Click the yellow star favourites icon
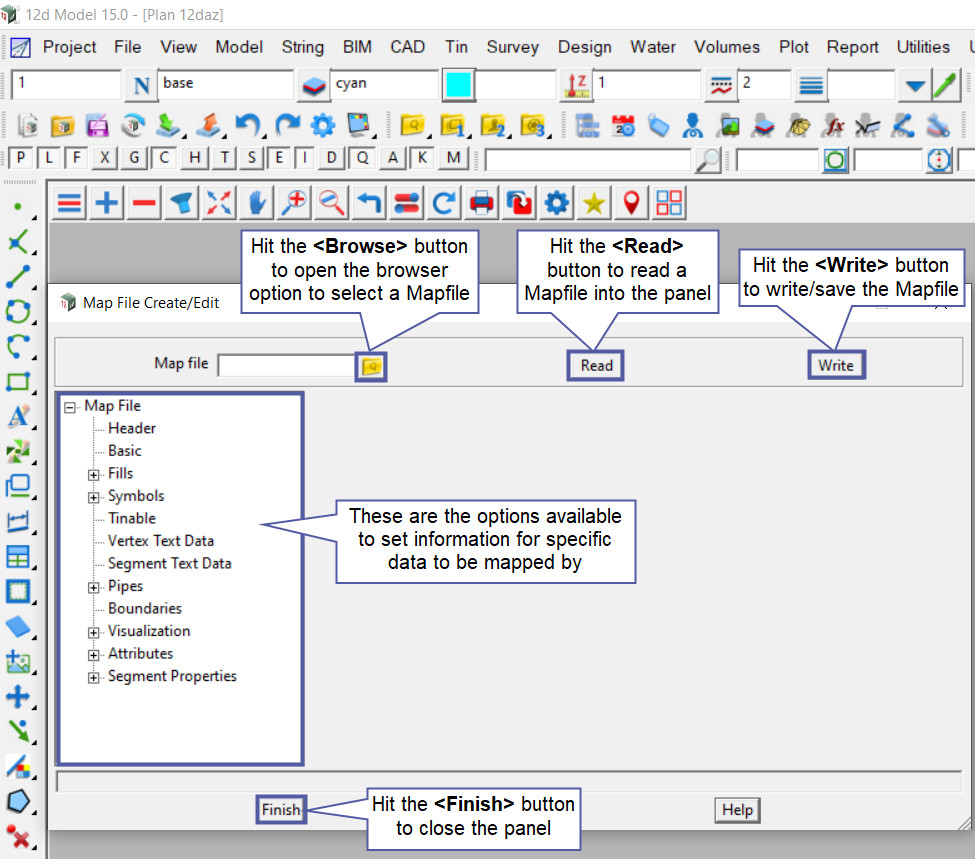The image size is (975, 859). click(x=594, y=203)
